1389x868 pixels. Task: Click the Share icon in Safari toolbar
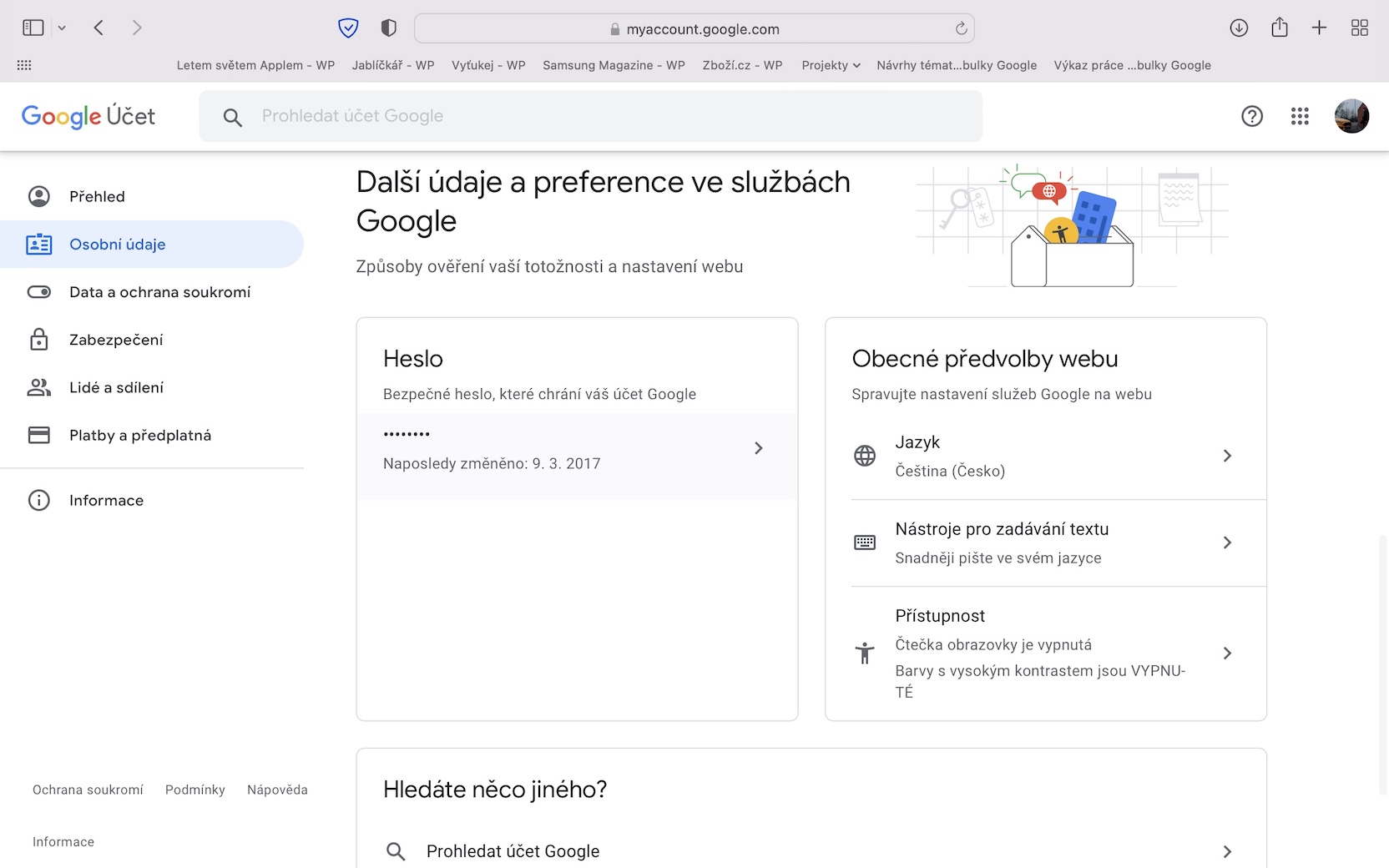[1280, 28]
